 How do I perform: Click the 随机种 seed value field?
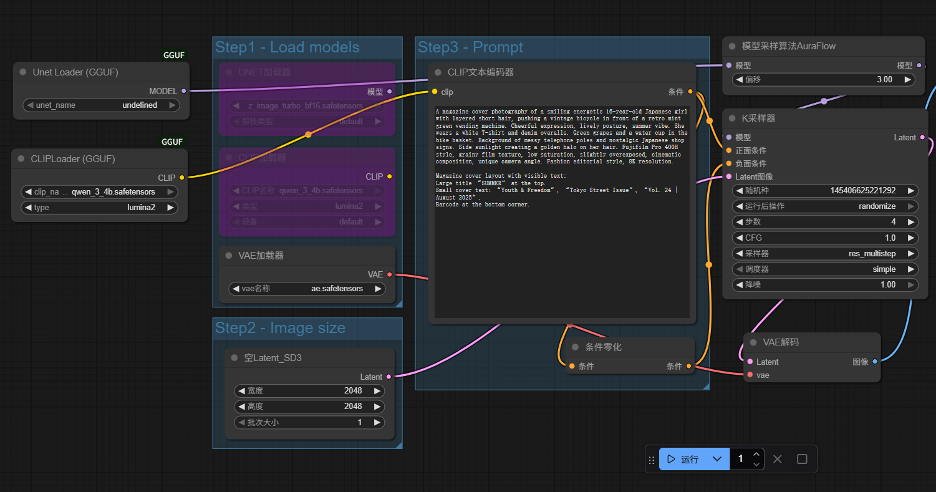[820, 190]
